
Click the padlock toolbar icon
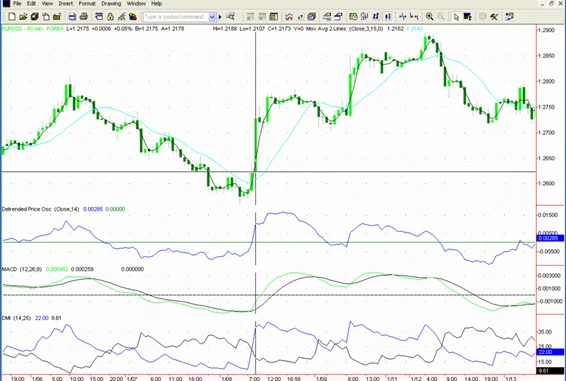(x=110, y=17)
